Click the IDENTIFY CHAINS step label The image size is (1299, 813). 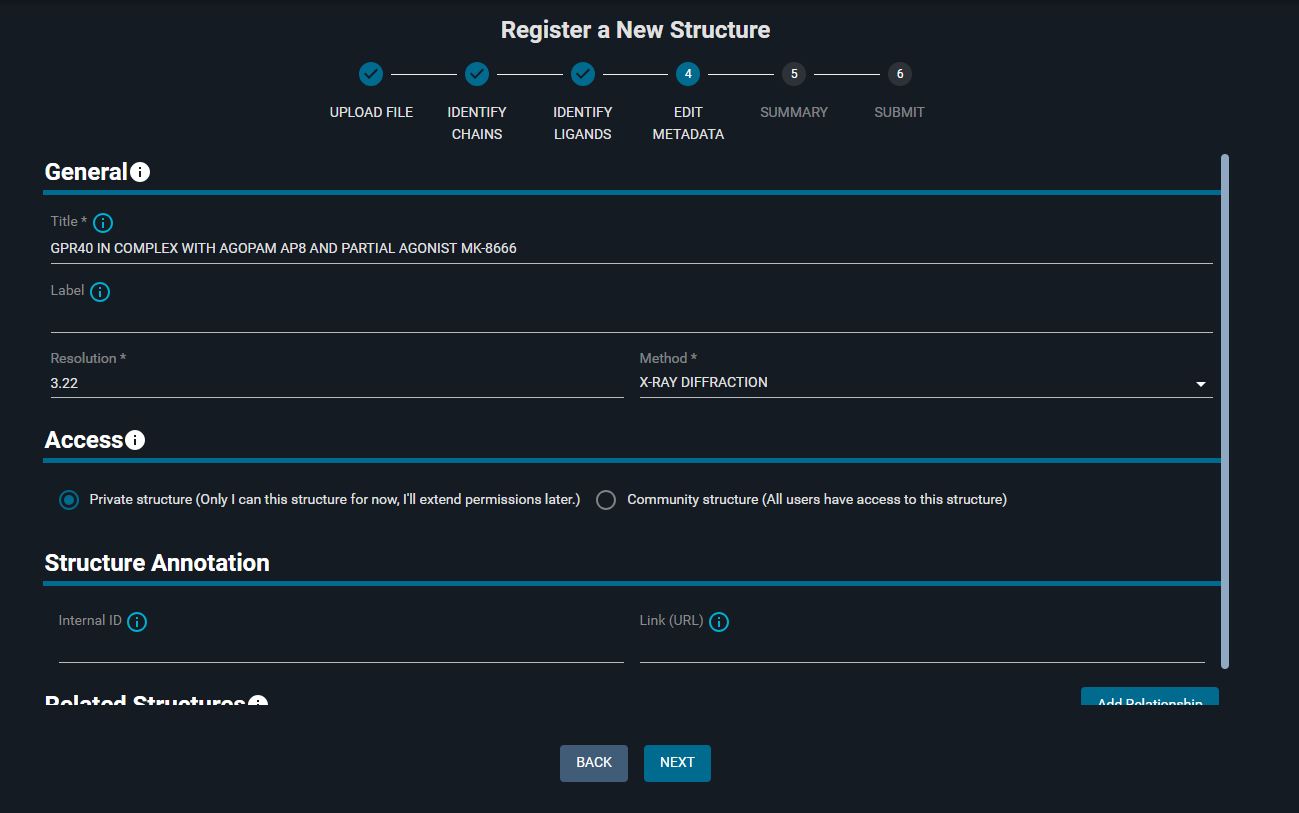pyautogui.click(x=477, y=123)
